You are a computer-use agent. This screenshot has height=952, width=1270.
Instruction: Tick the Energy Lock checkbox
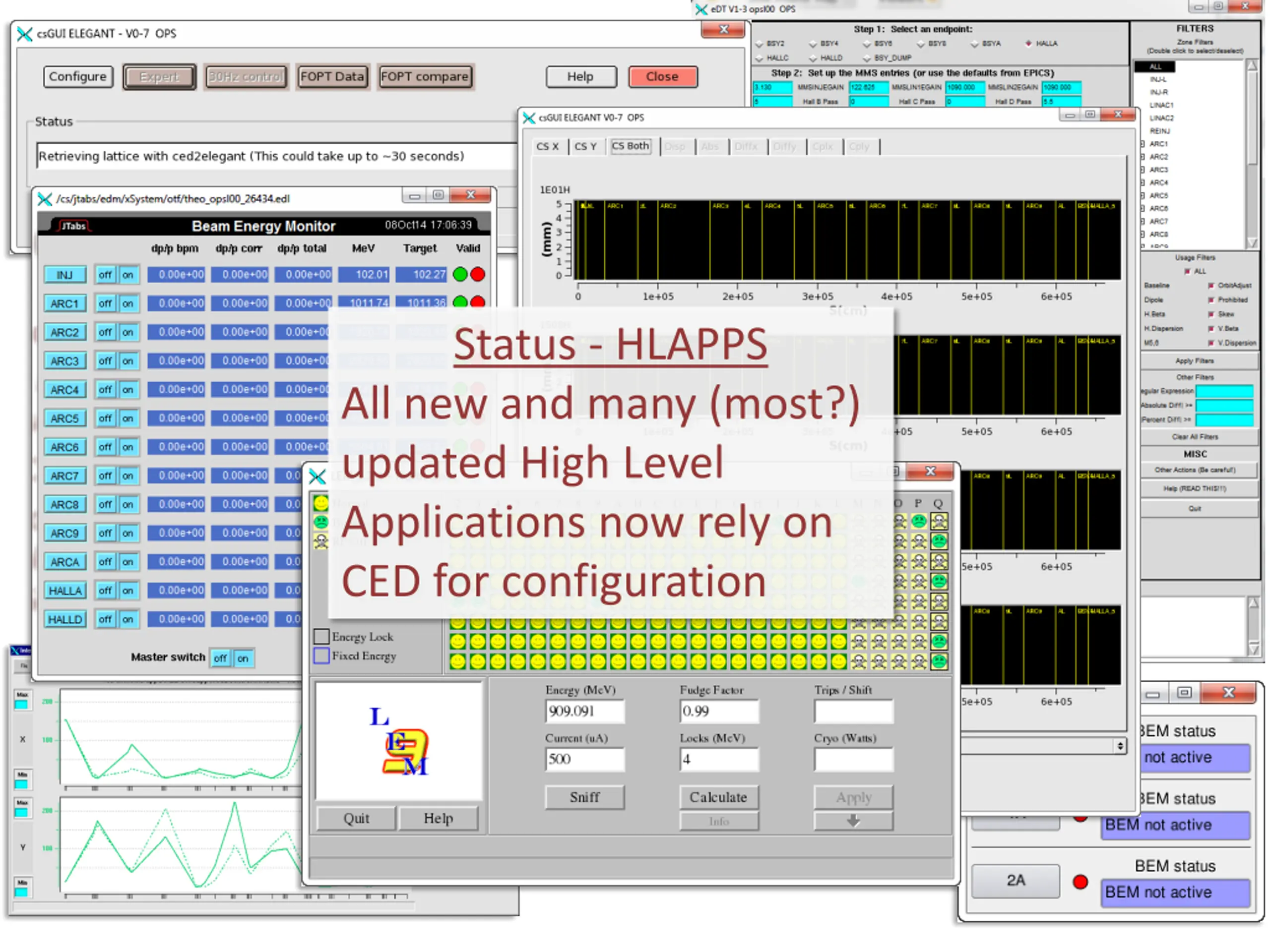(321, 636)
